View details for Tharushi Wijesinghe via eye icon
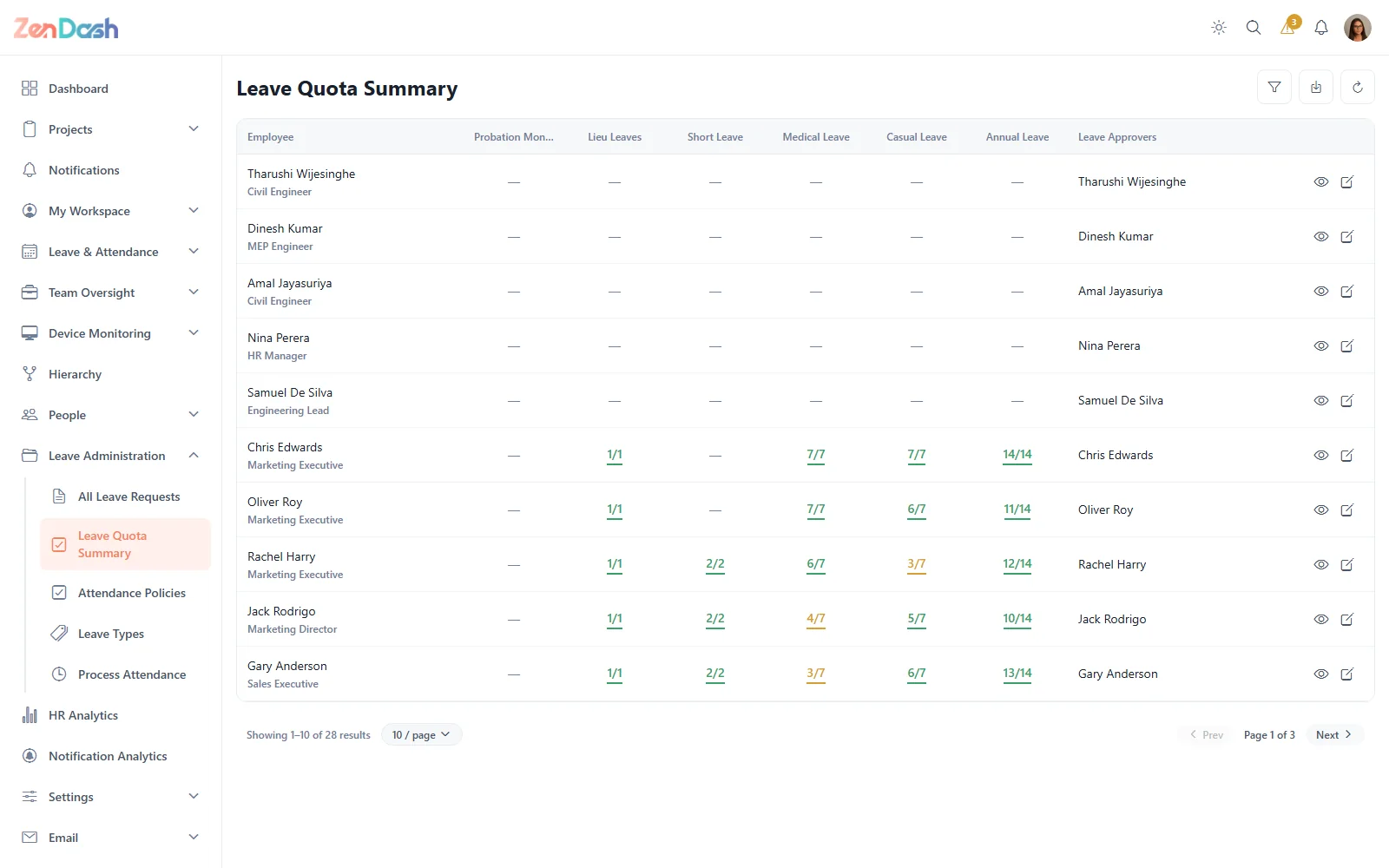 point(1321,181)
